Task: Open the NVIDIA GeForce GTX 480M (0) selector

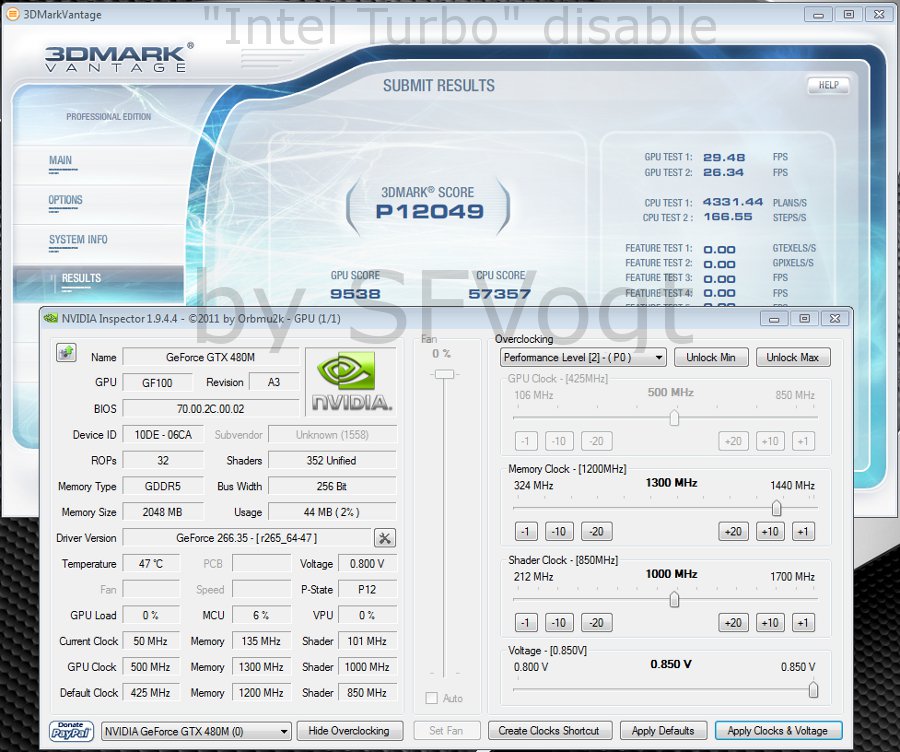Action: (x=196, y=731)
